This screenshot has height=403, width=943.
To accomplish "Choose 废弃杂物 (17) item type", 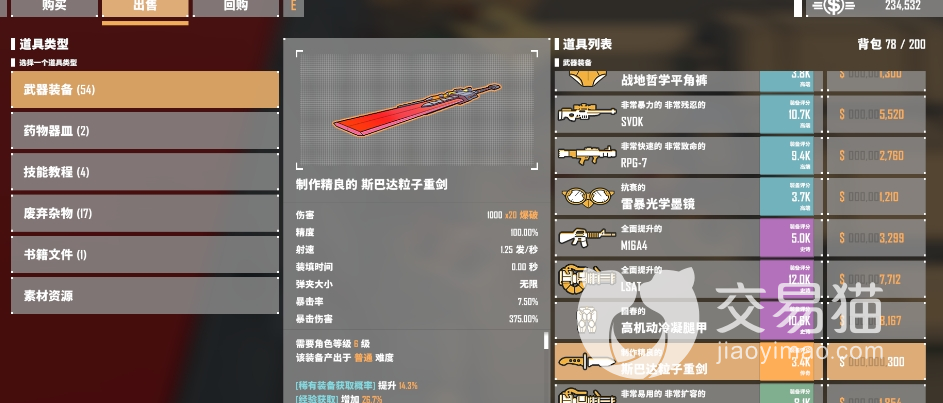I will coord(145,213).
